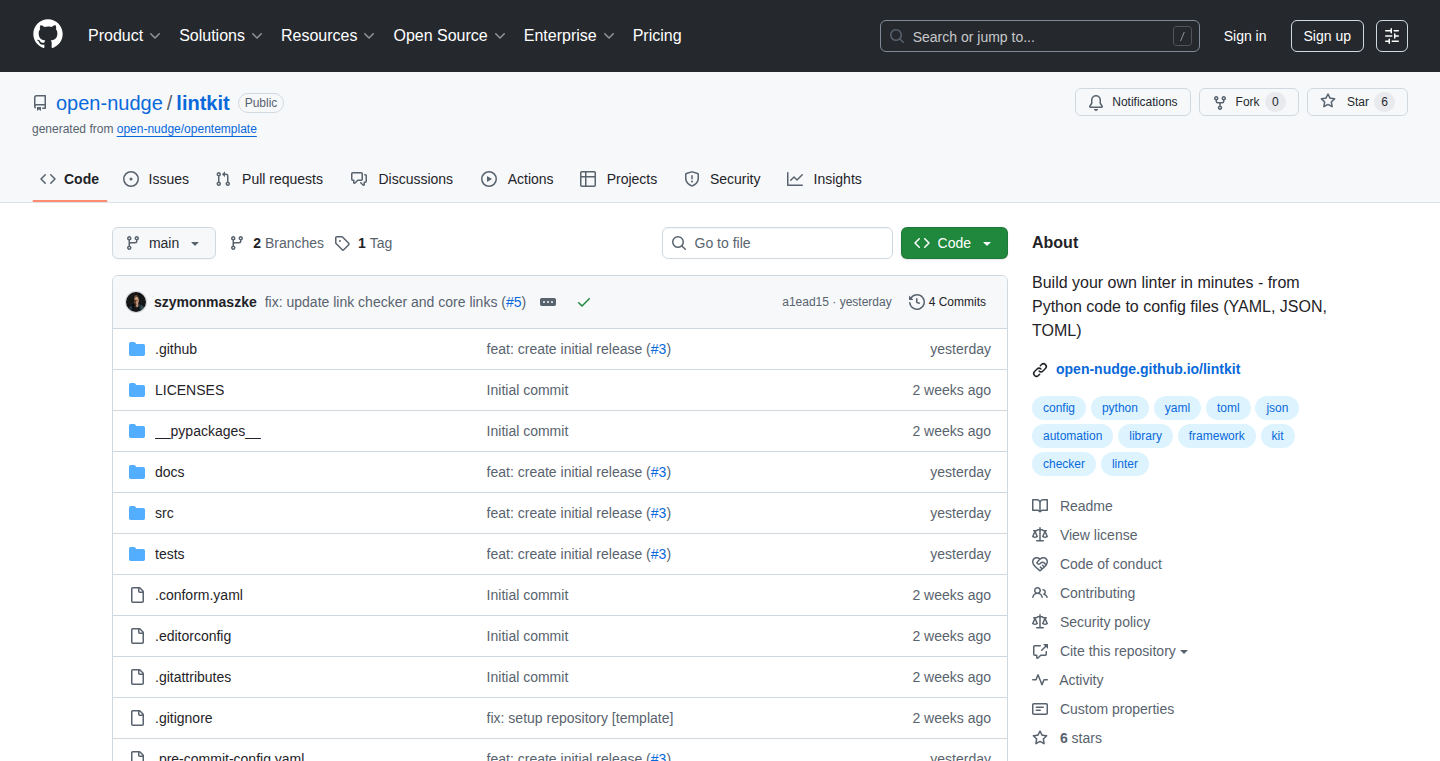The height and width of the screenshot is (761, 1440).
Task: Focus the Go to file input
Action: 777,243
